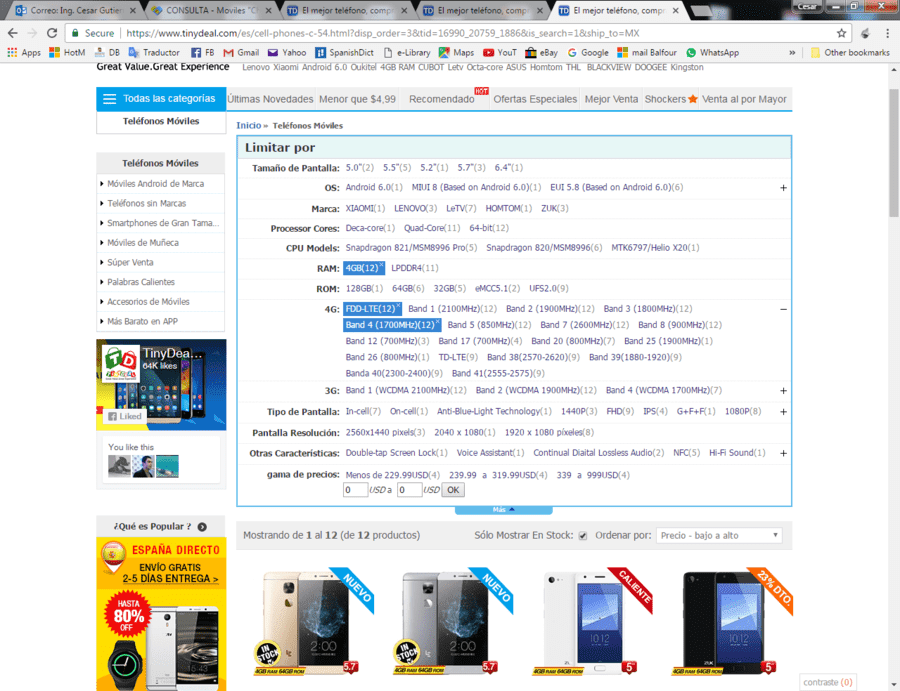Bookmark page with the star icon

click(x=841, y=33)
